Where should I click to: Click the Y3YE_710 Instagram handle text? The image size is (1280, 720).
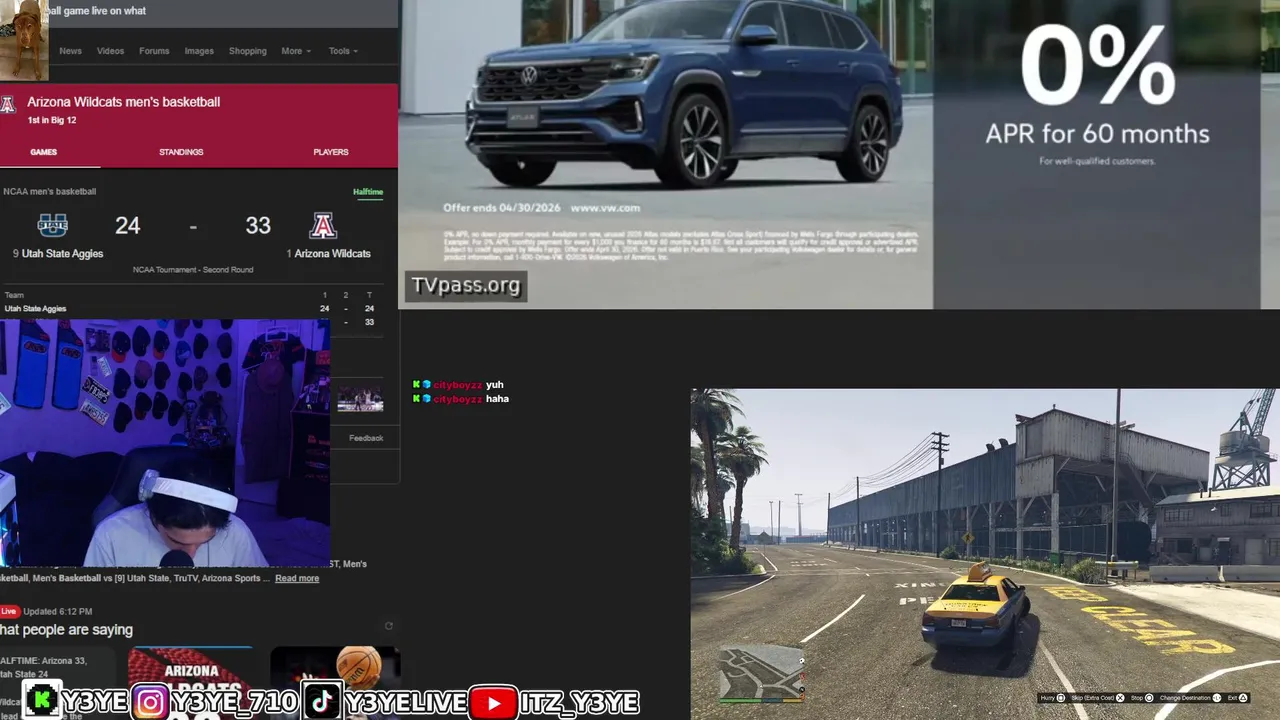[x=234, y=703]
